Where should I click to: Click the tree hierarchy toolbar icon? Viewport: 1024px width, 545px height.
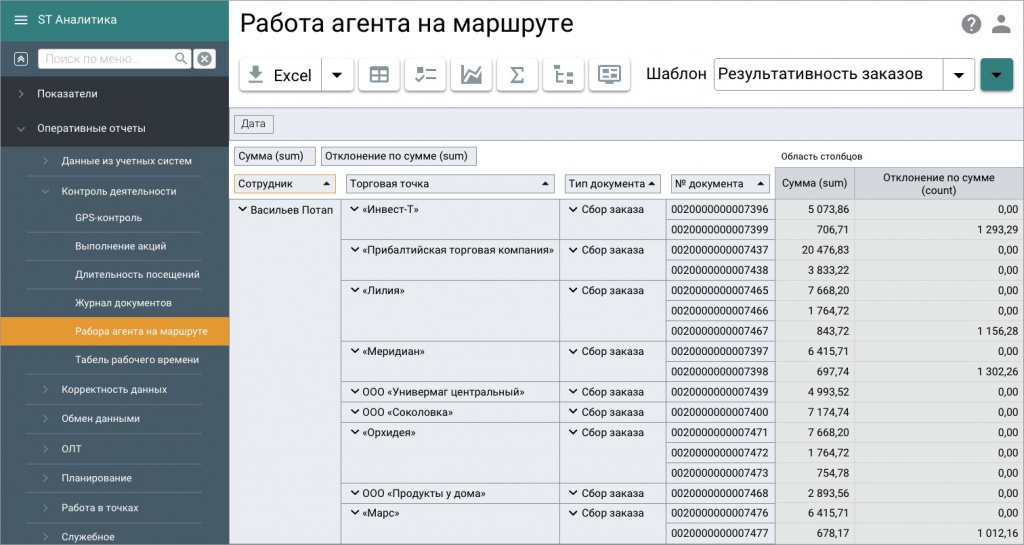[563, 74]
